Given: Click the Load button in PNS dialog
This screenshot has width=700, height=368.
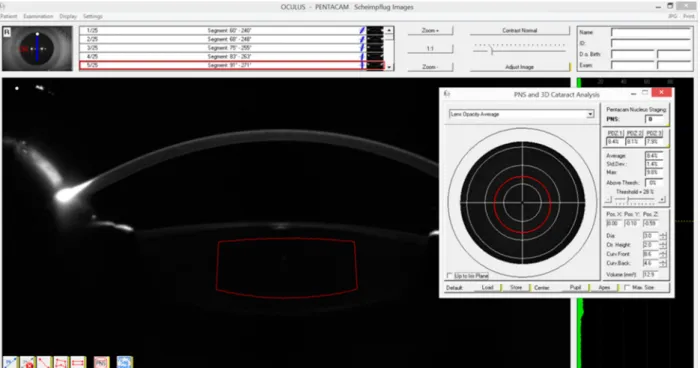Looking at the screenshot, I should point(488,288).
